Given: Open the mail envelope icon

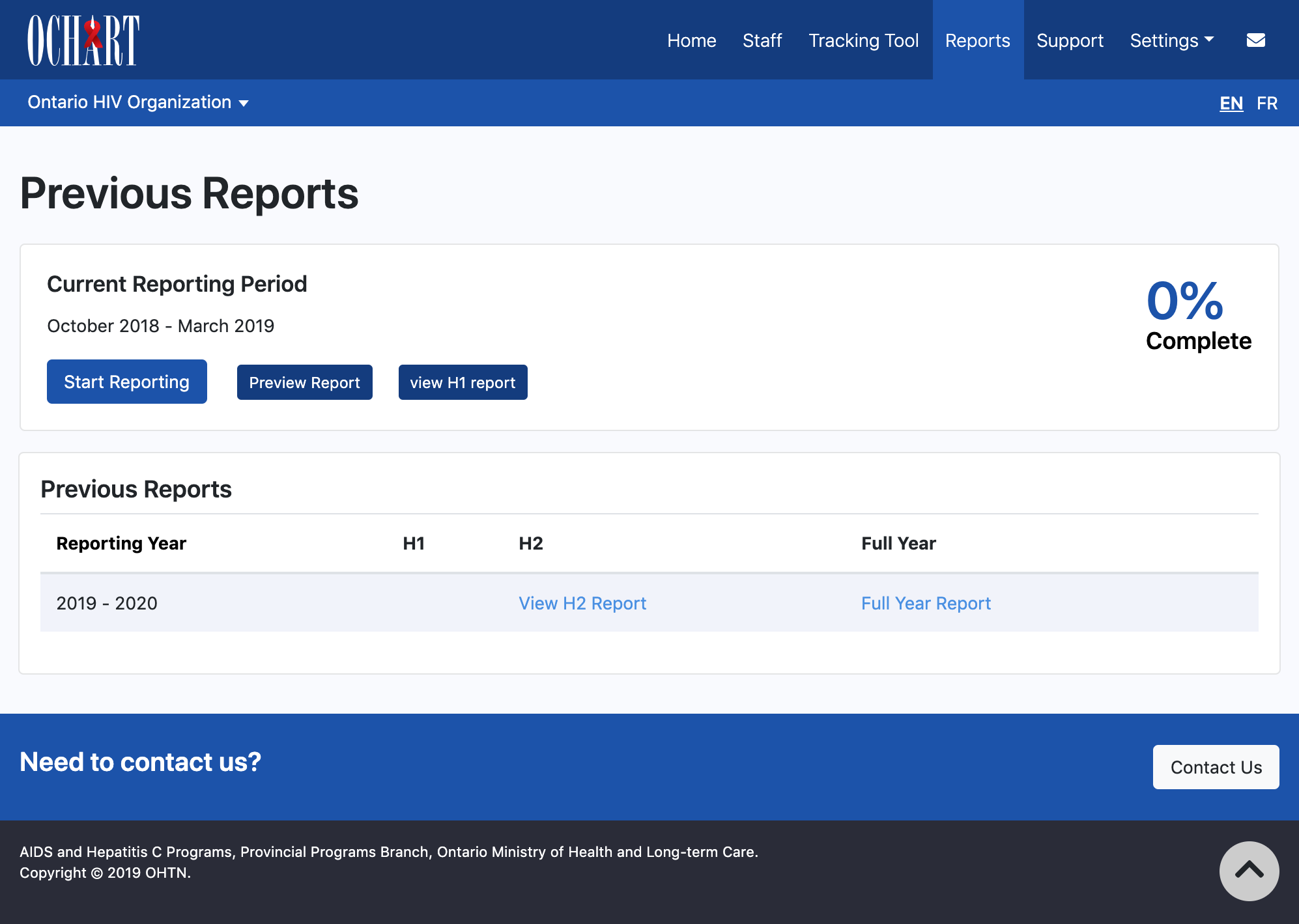Looking at the screenshot, I should tap(1255, 39).
